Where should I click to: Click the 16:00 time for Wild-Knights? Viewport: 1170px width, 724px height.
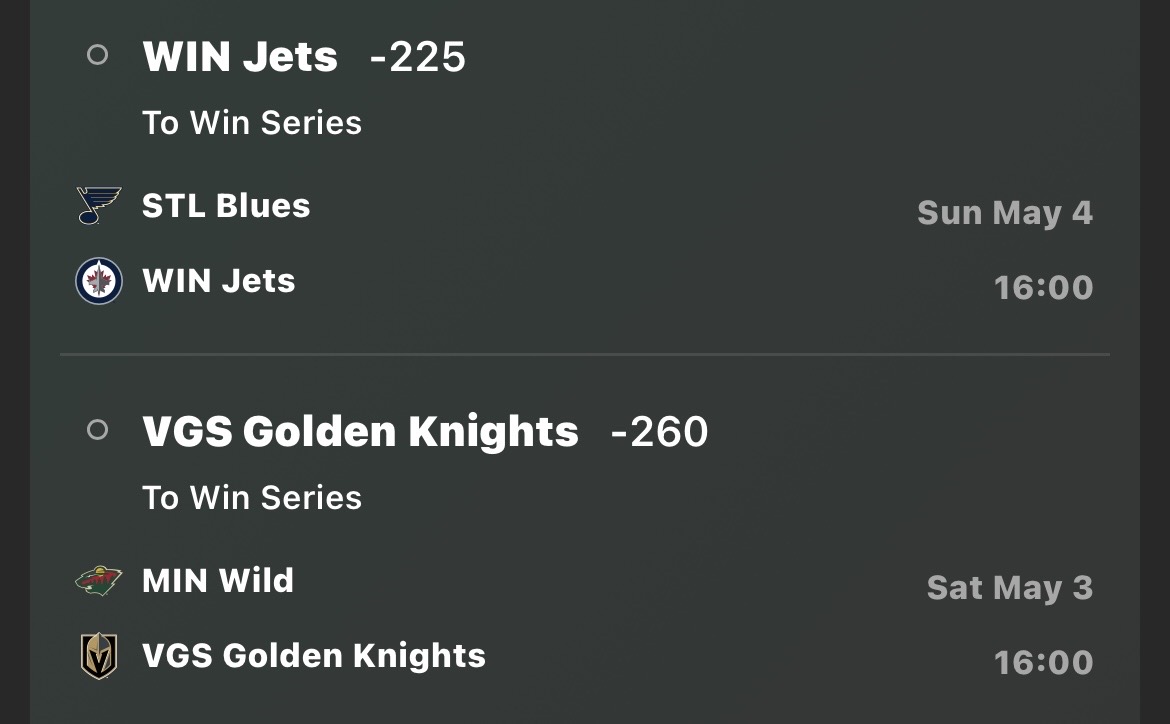[1044, 662]
